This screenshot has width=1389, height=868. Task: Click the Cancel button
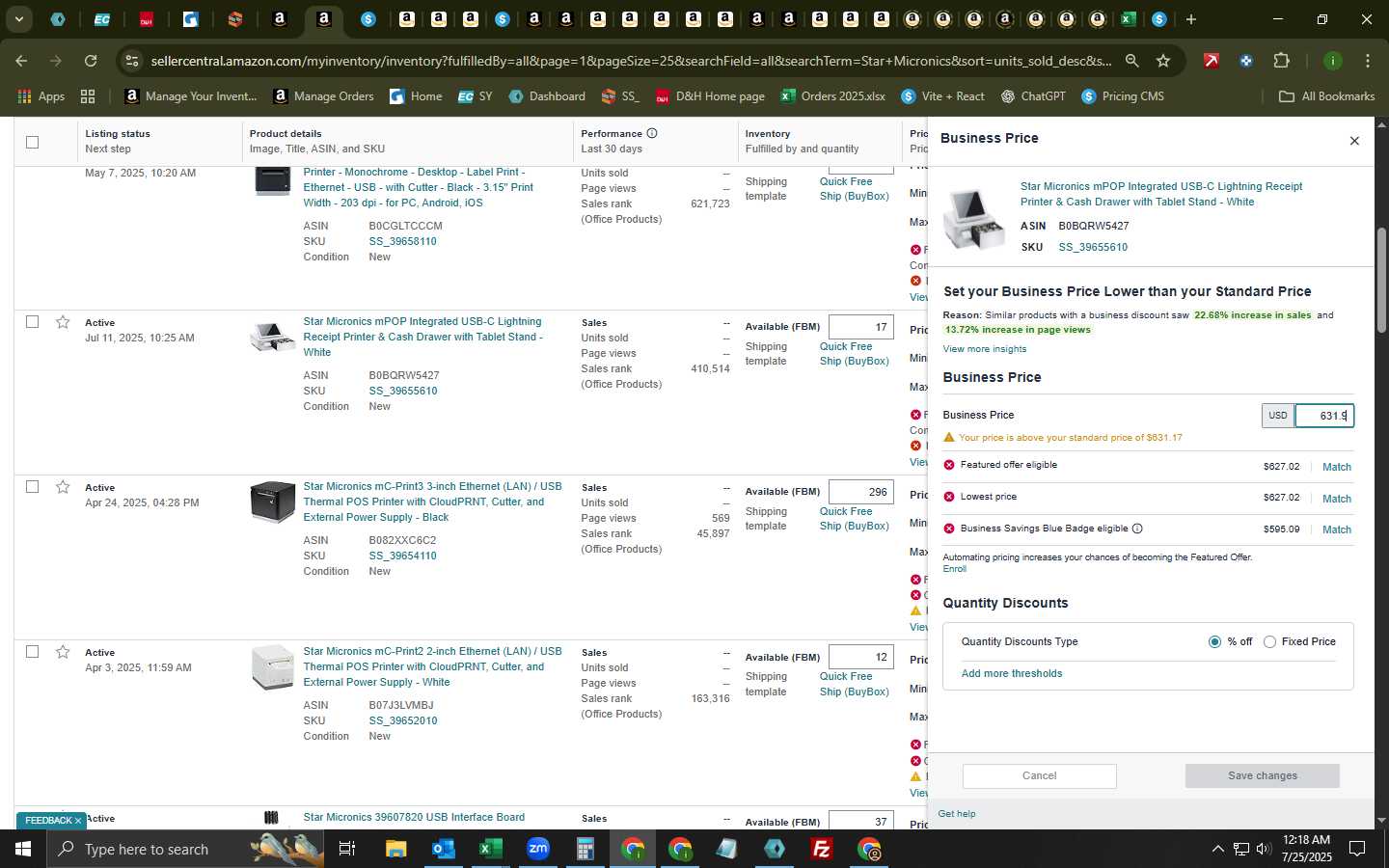[x=1039, y=775]
